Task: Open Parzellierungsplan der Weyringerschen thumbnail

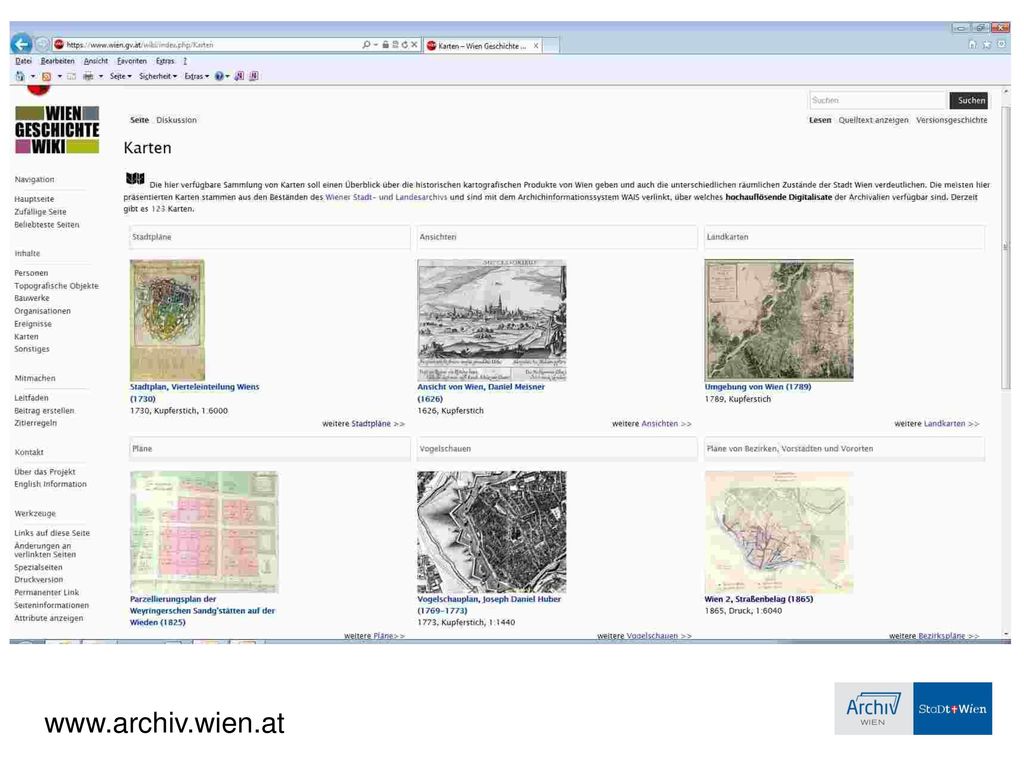Action: pyautogui.click(x=204, y=532)
